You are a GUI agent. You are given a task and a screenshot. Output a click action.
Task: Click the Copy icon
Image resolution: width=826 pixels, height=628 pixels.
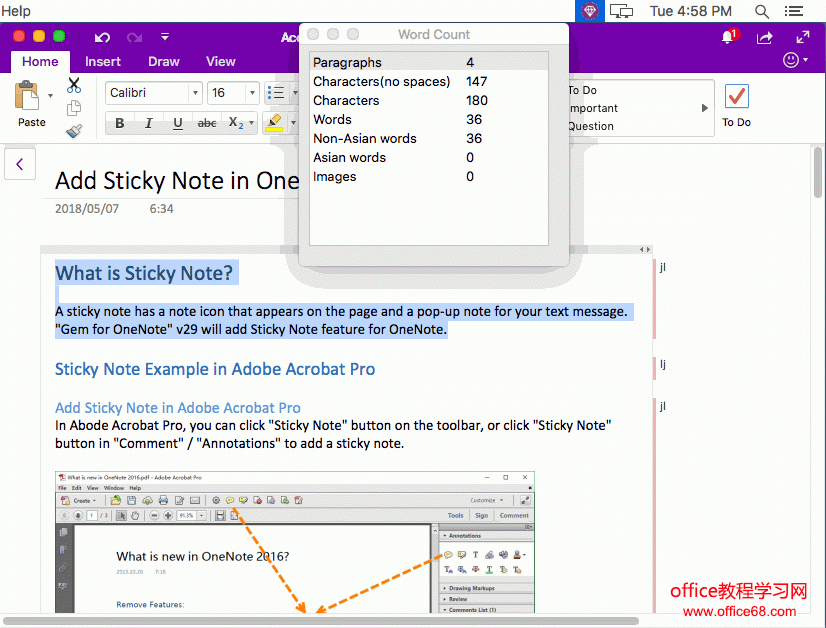74,108
